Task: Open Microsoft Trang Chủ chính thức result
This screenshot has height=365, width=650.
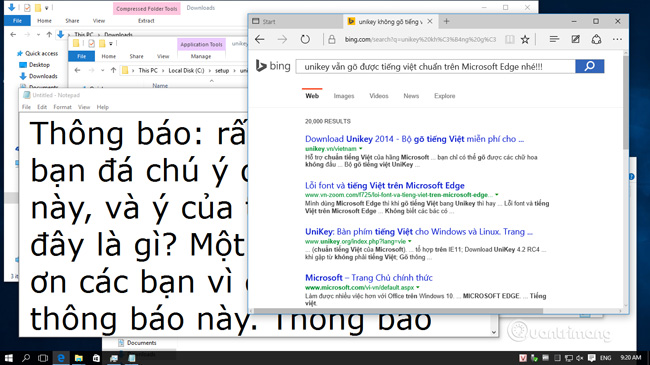Action: pos(369,277)
